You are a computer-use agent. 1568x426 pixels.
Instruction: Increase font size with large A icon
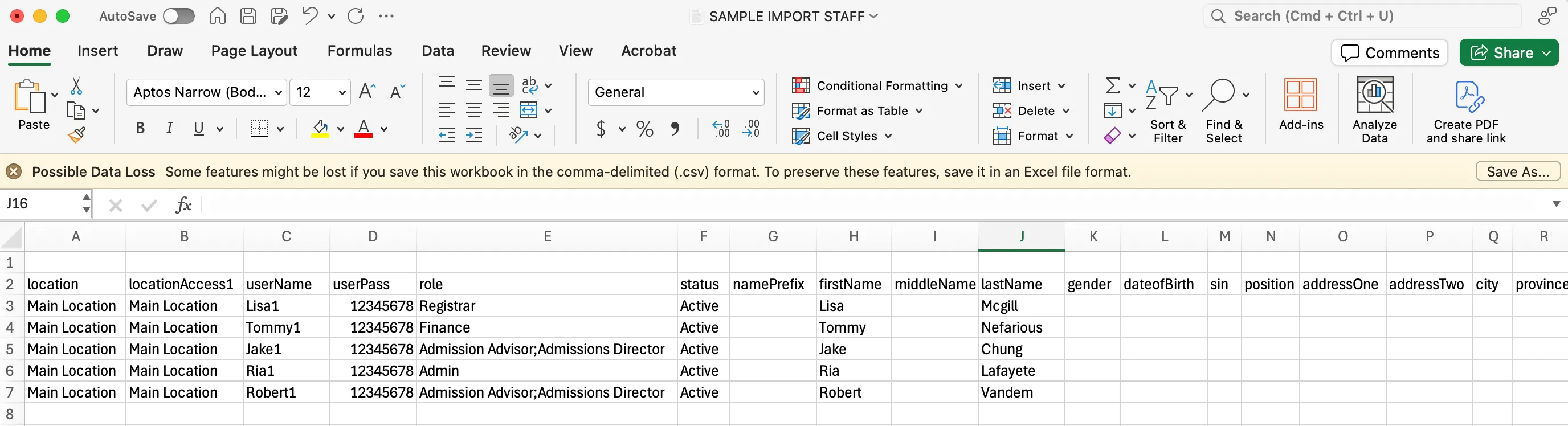pyautogui.click(x=367, y=92)
